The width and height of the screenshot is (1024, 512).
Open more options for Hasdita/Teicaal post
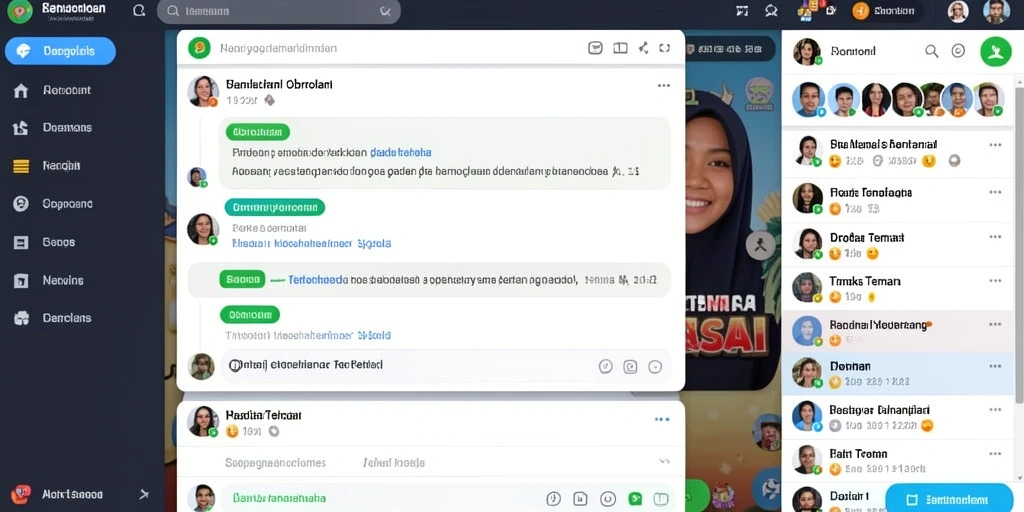click(662, 419)
